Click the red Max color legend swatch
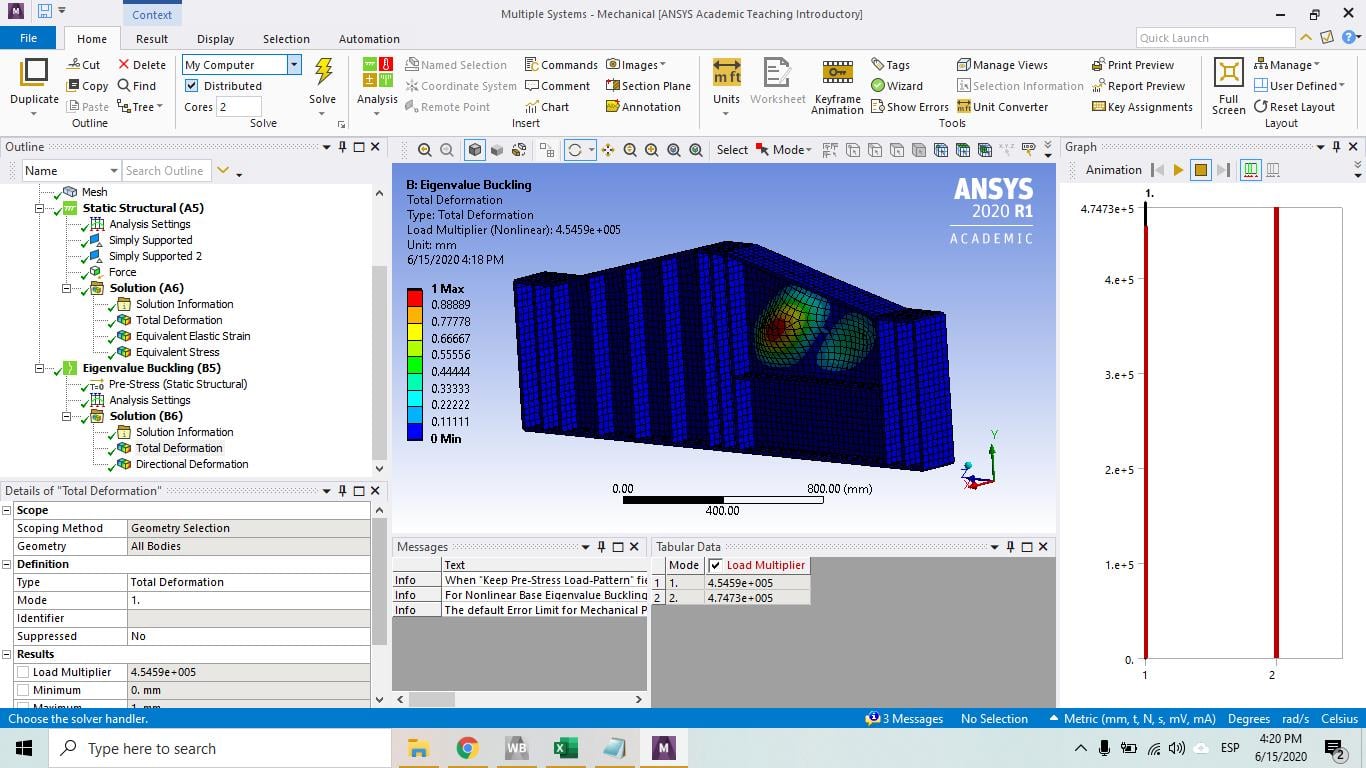1366x768 pixels. (x=415, y=294)
